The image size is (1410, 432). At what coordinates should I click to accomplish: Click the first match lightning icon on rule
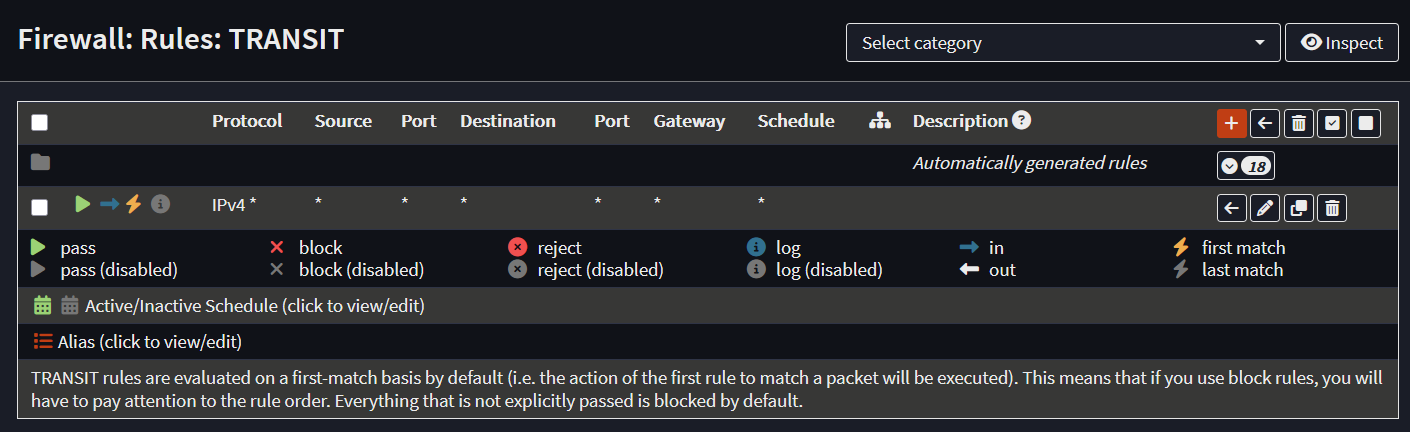134,204
